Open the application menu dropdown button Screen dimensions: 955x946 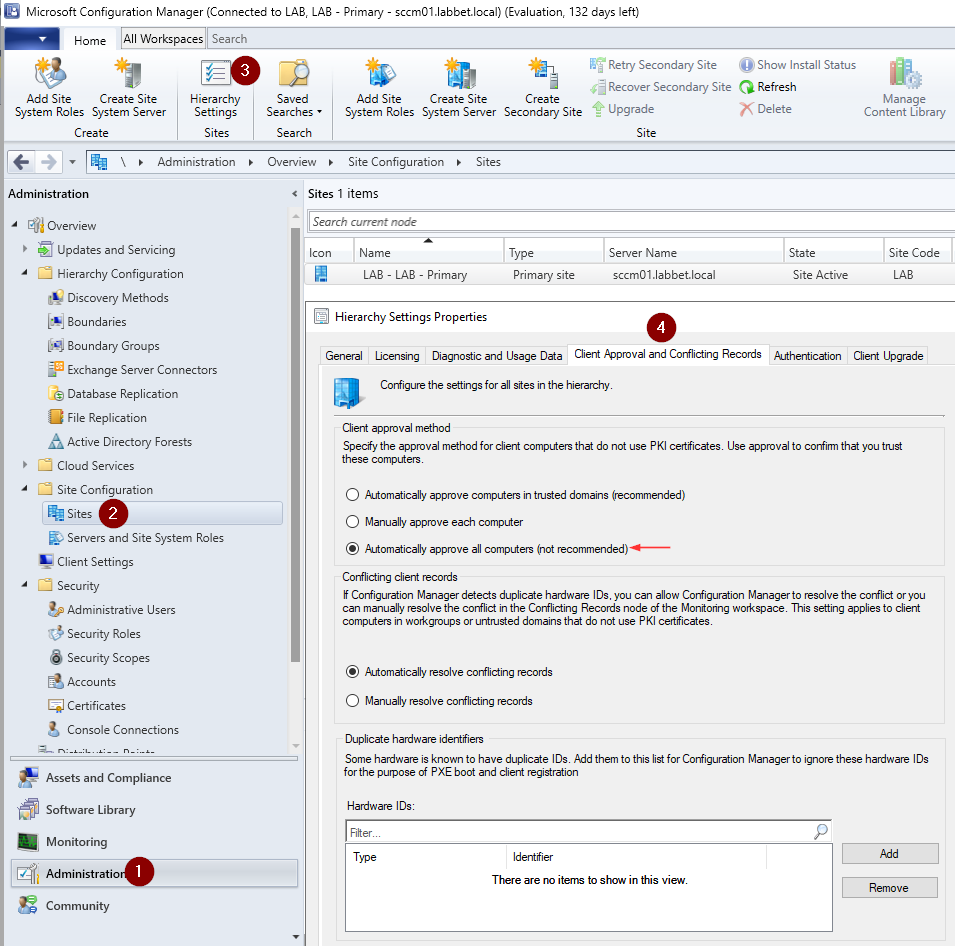pyautogui.click(x=32, y=39)
